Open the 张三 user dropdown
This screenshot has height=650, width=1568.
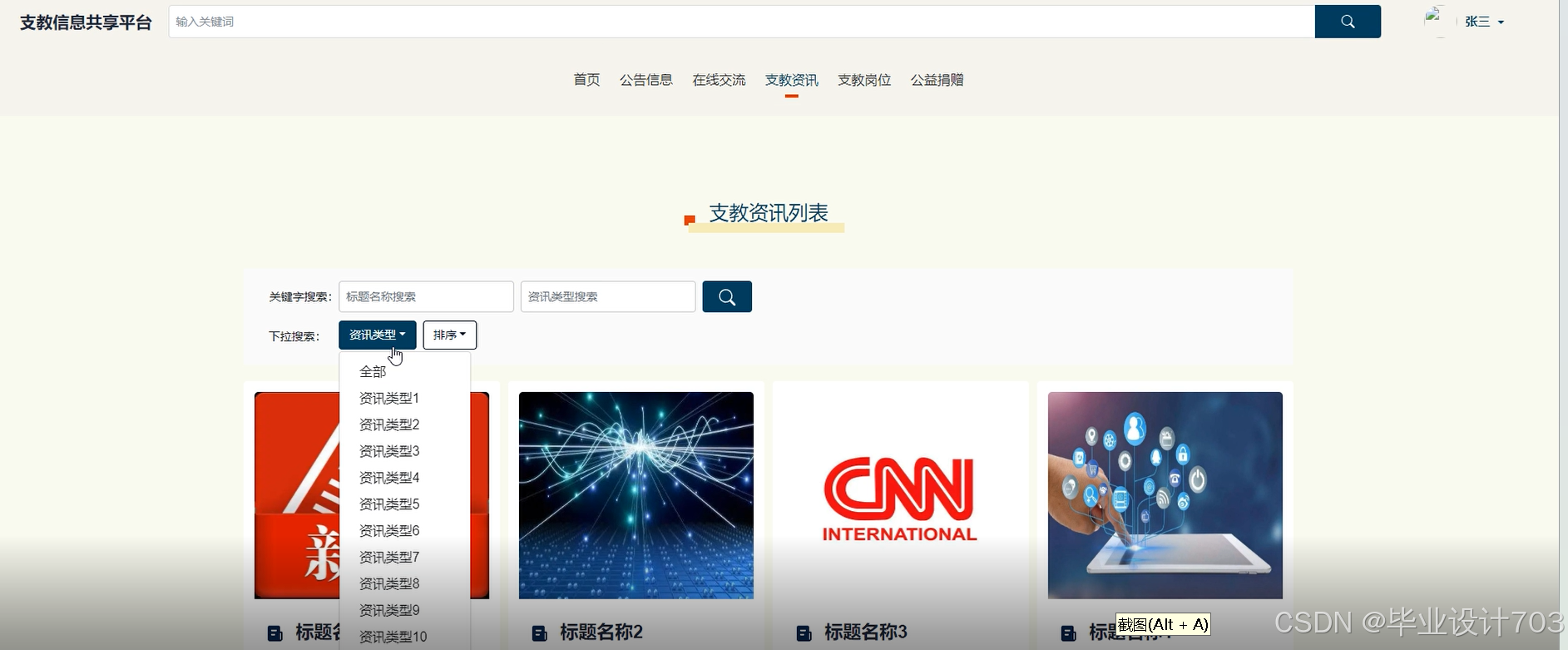point(1484,22)
